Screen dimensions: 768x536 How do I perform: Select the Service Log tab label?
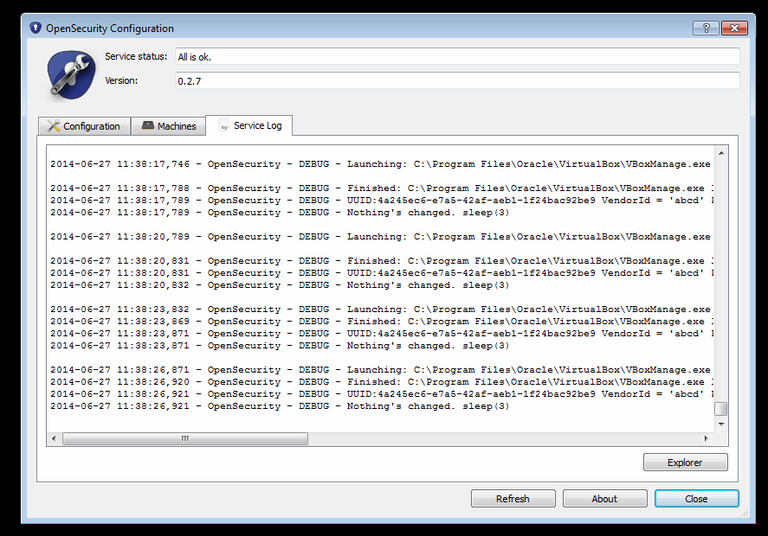pos(258,126)
